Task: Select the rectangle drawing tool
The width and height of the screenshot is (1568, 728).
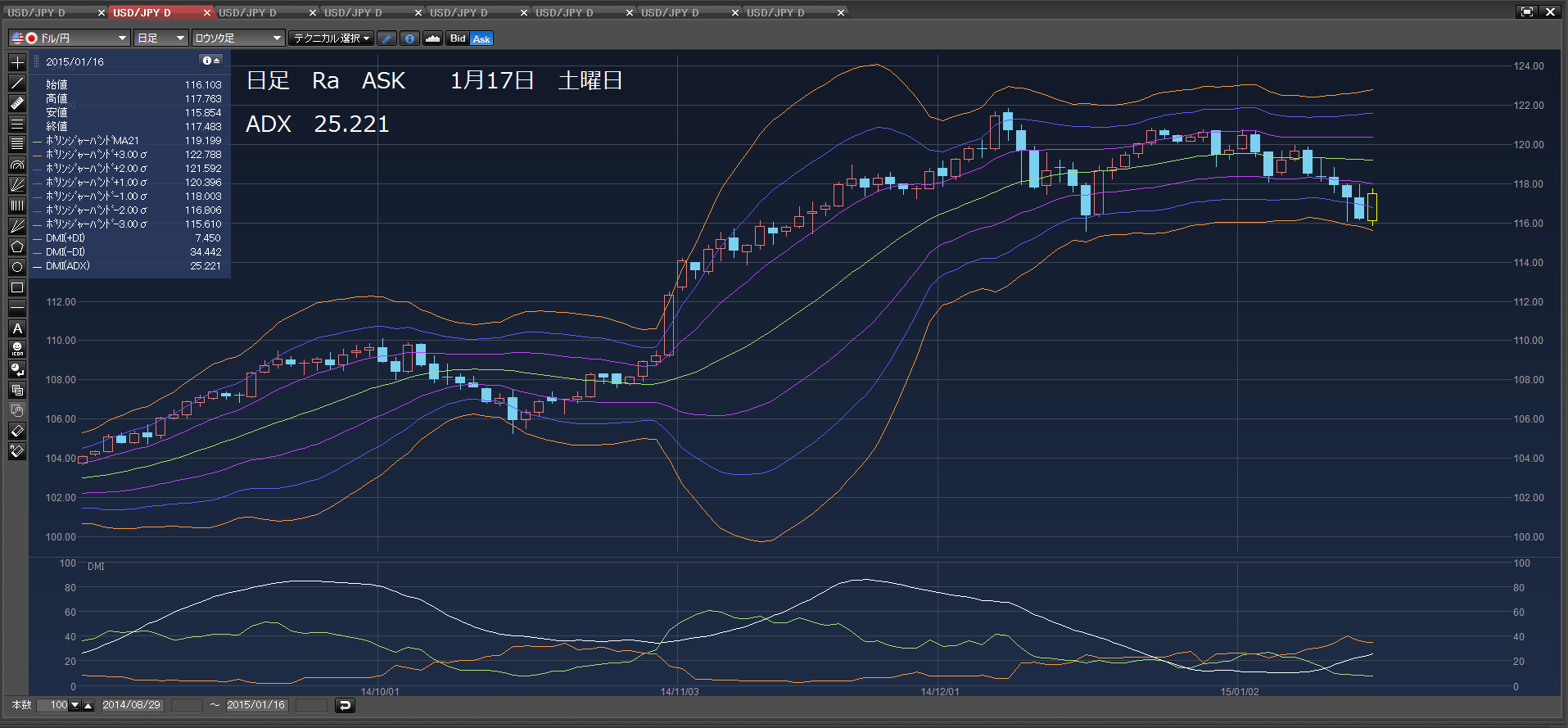Action: [x=17, y=287]
